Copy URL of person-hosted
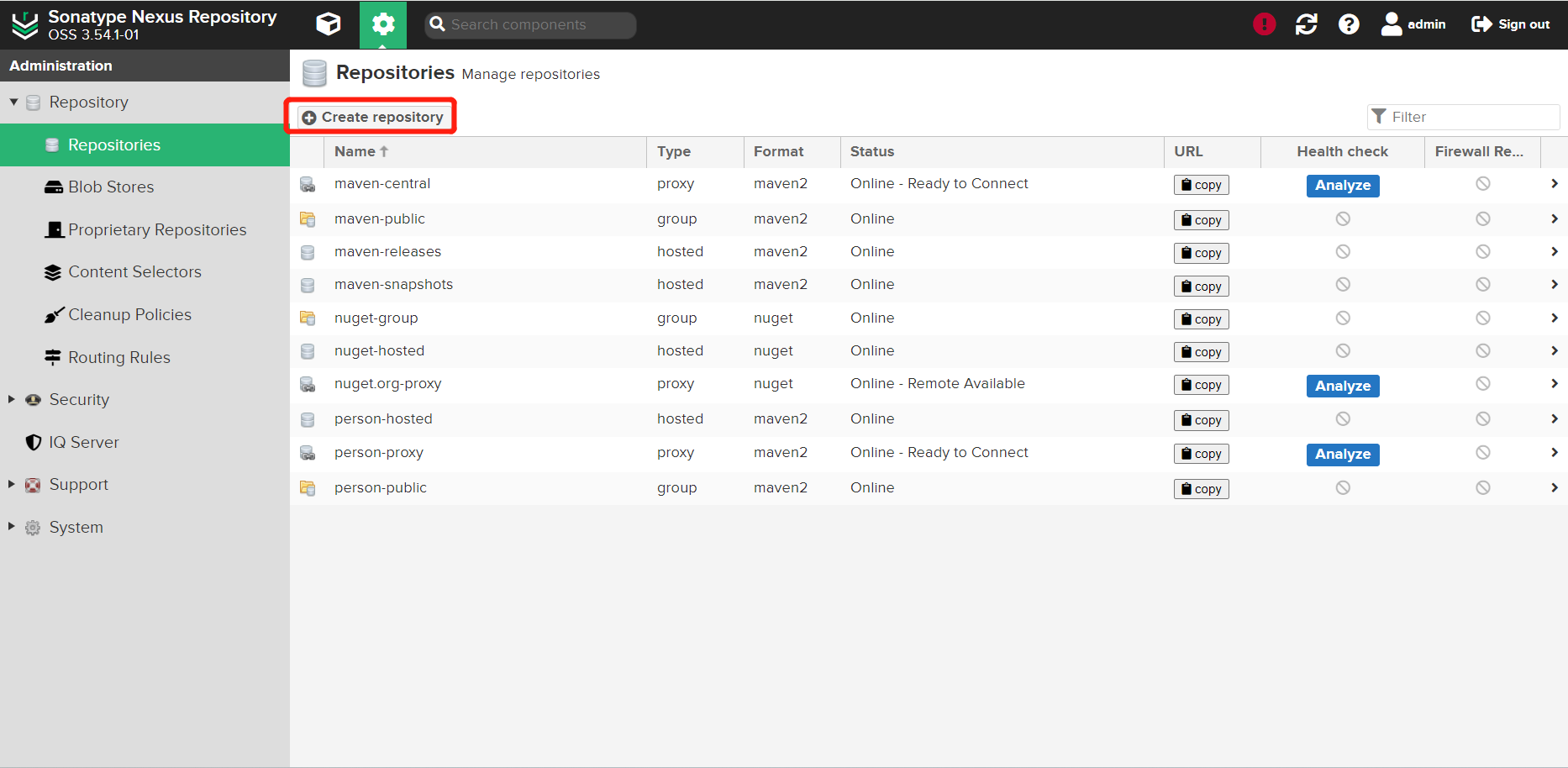The width and height of the screenshot is (1568, 768). (1201, 420)
